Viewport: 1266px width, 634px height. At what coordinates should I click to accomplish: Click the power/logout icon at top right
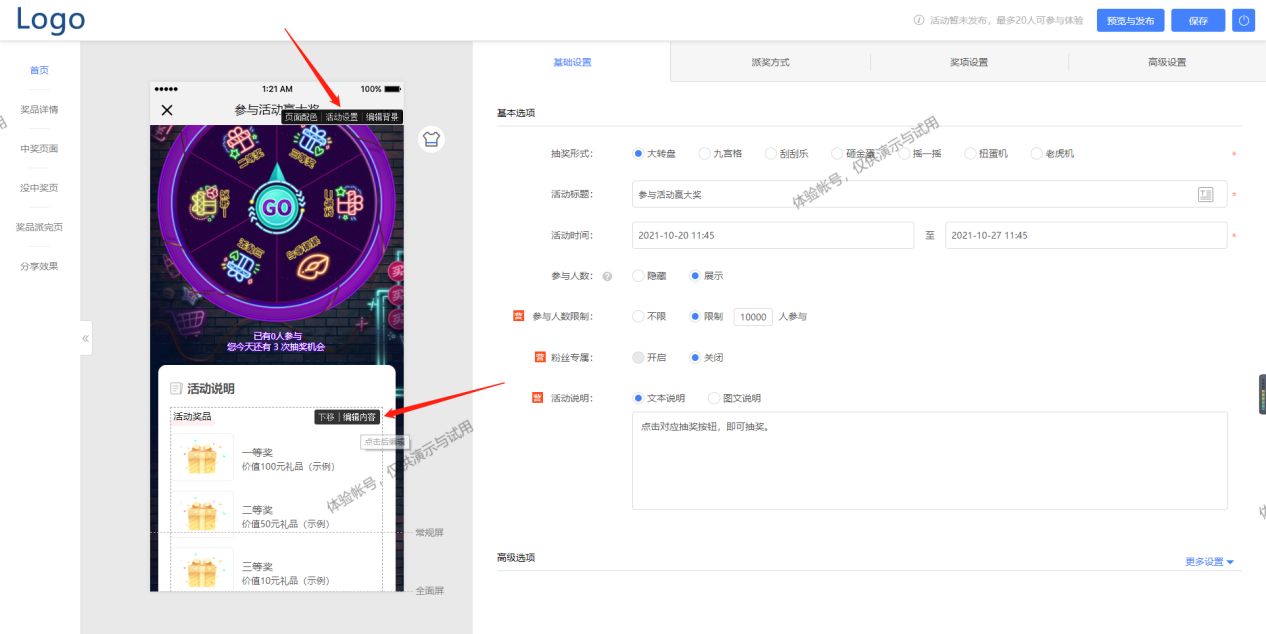tap(1243, 20)
